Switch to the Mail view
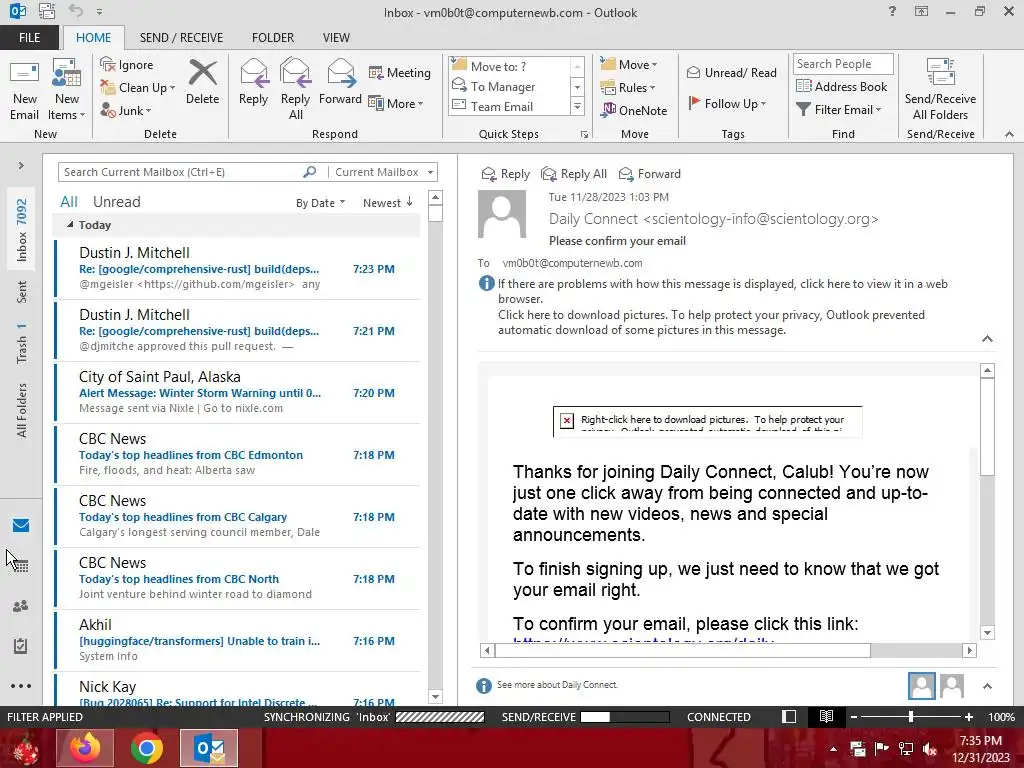This screenshot has width=1024, height=768. (x=21, y=525)
